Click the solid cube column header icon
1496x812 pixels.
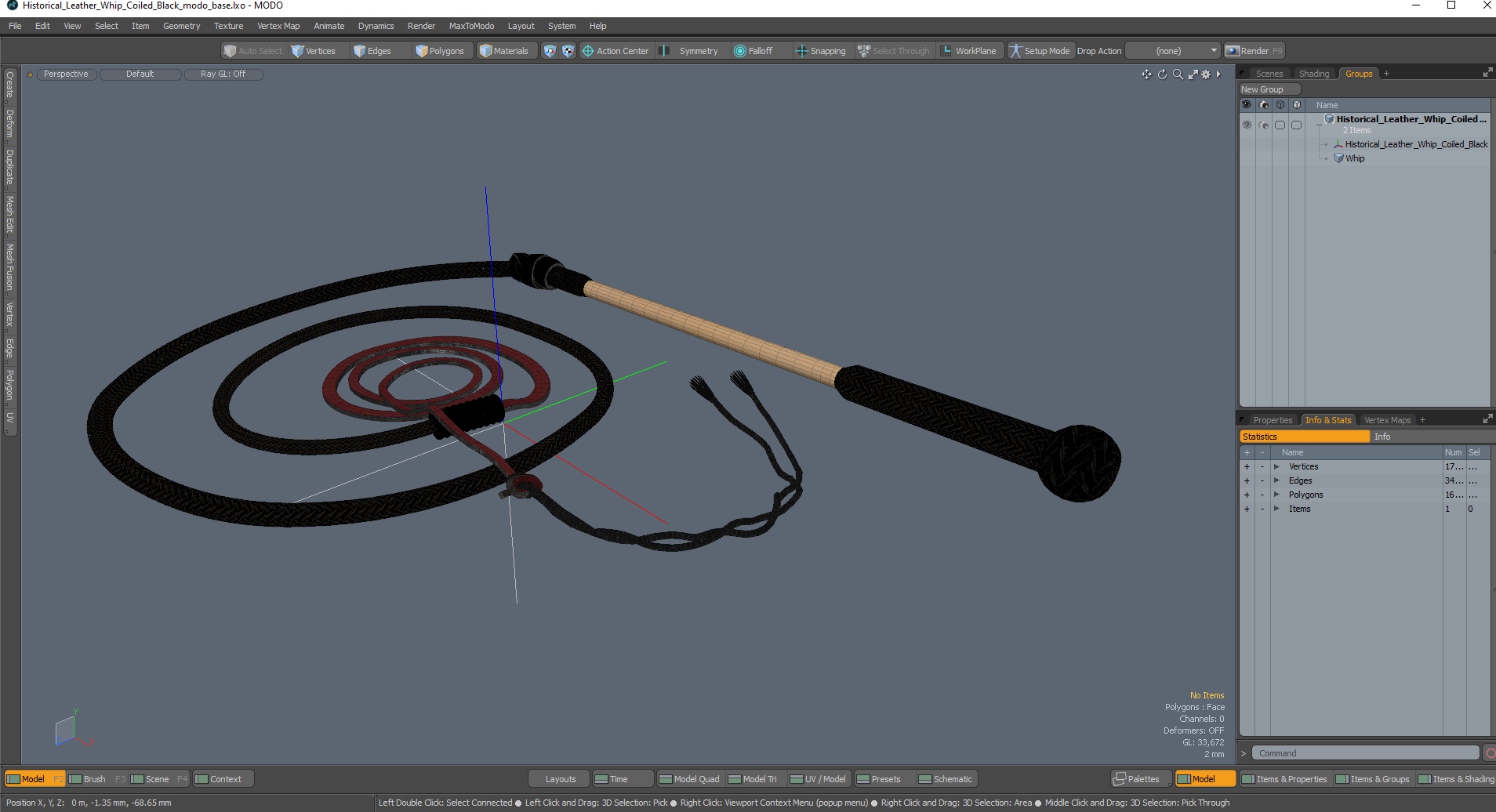[x=1296, y=105]
